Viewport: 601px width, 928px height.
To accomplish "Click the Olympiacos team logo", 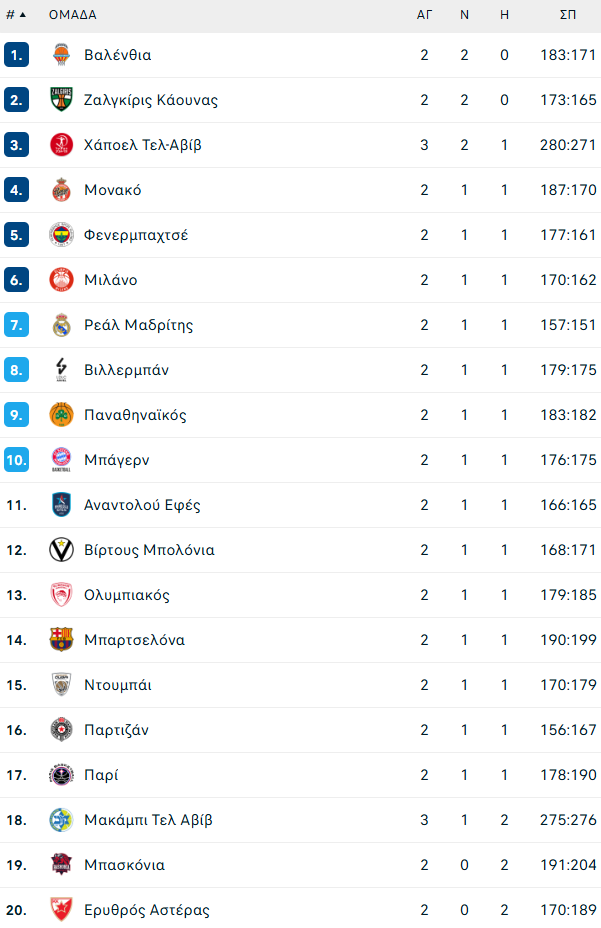I will point(61,595).
